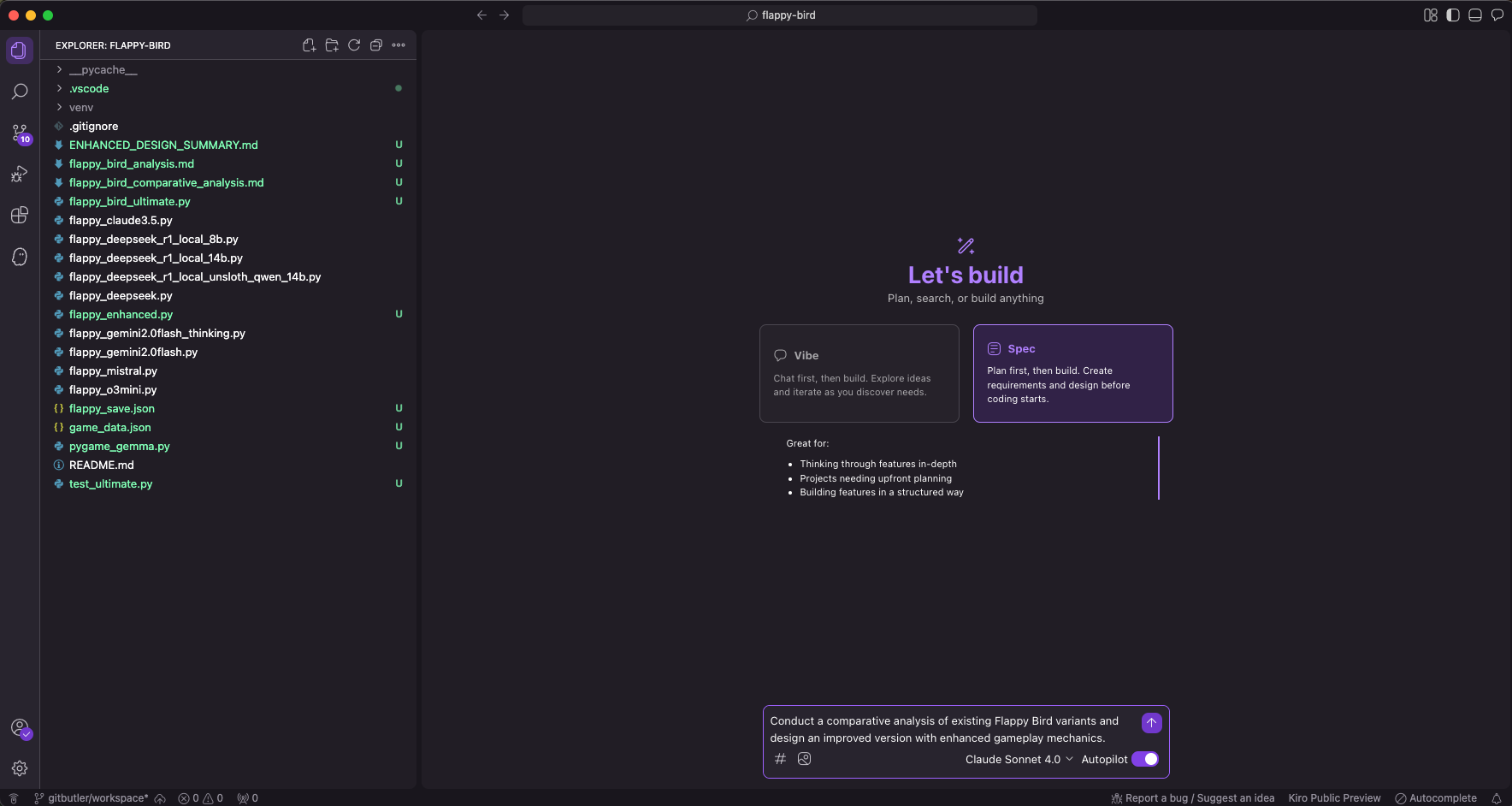Open Source Control view with 10 badge
Viewport: 1512px width, 806px height.
(x=21, y=133)
